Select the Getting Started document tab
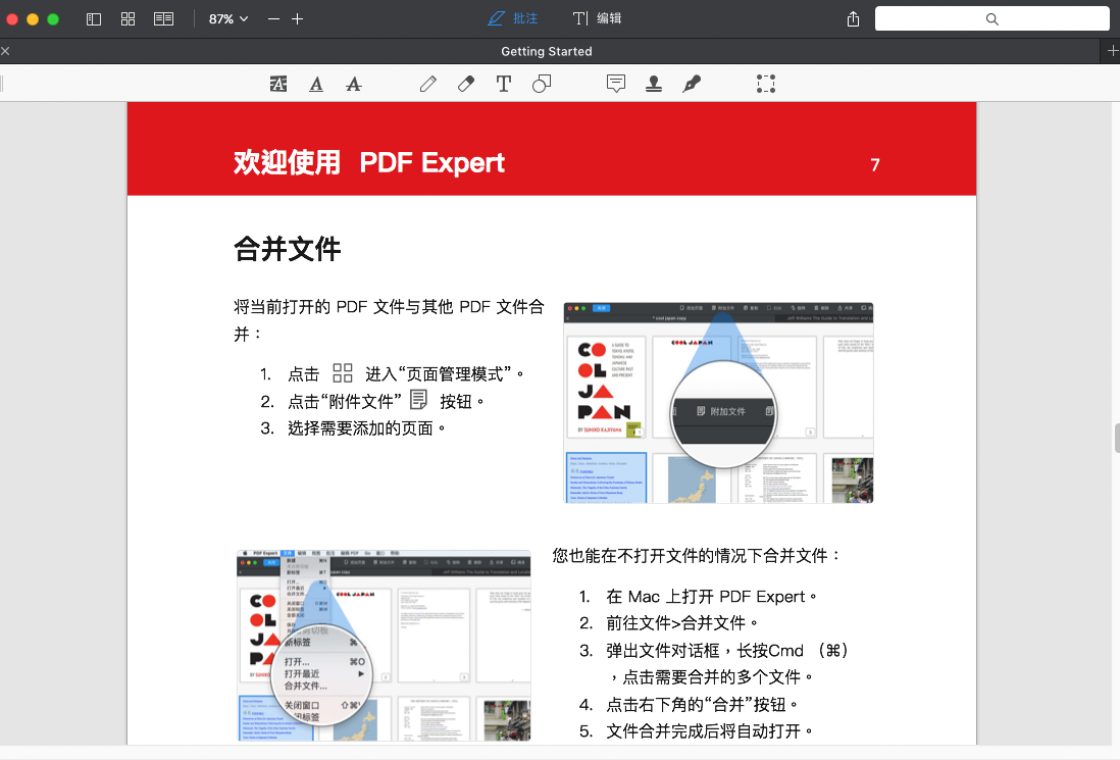Screen dimensions: 1120x760 point(546,51)
